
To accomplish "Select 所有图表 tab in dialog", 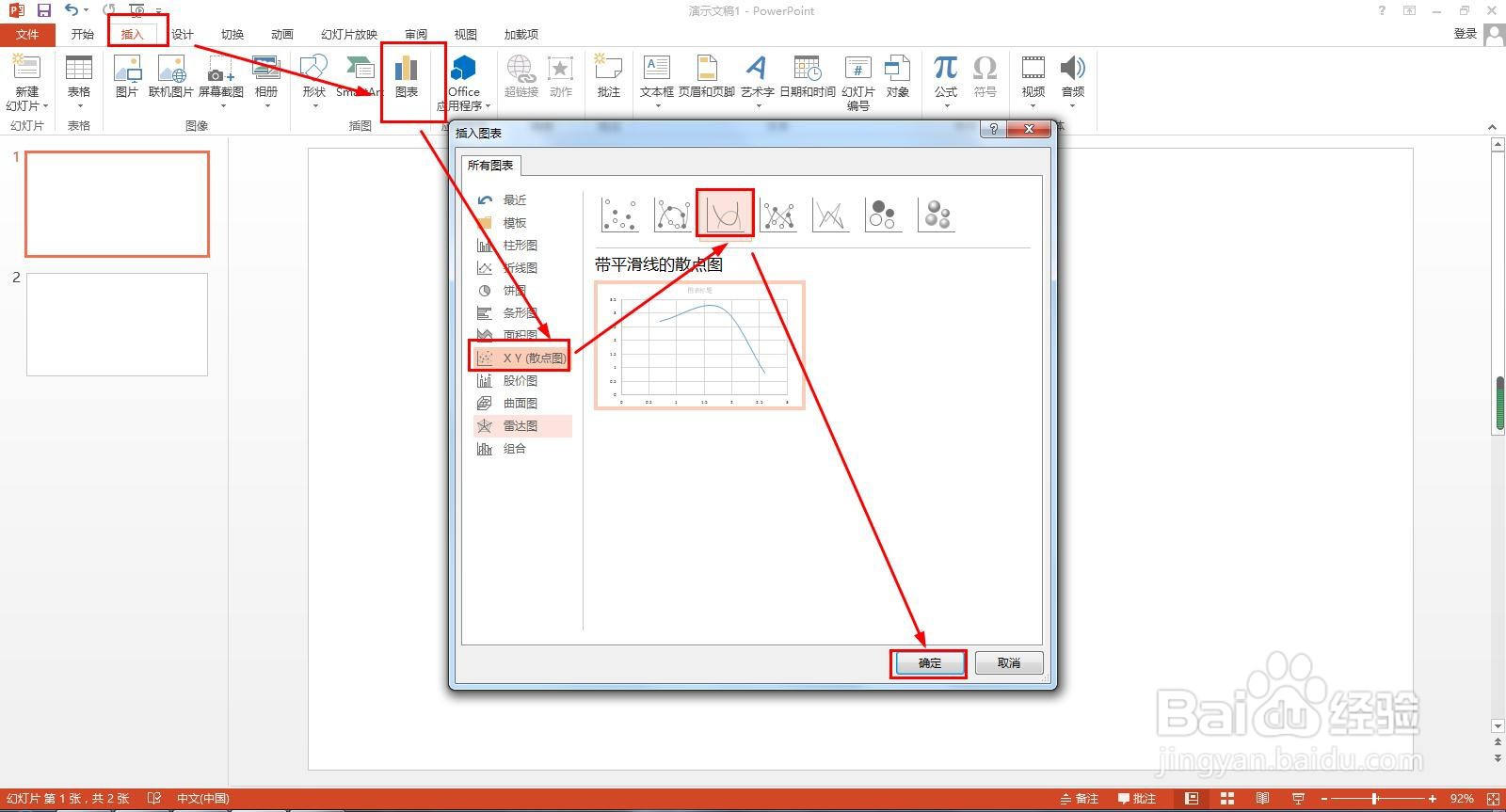I will pos(491,166).
